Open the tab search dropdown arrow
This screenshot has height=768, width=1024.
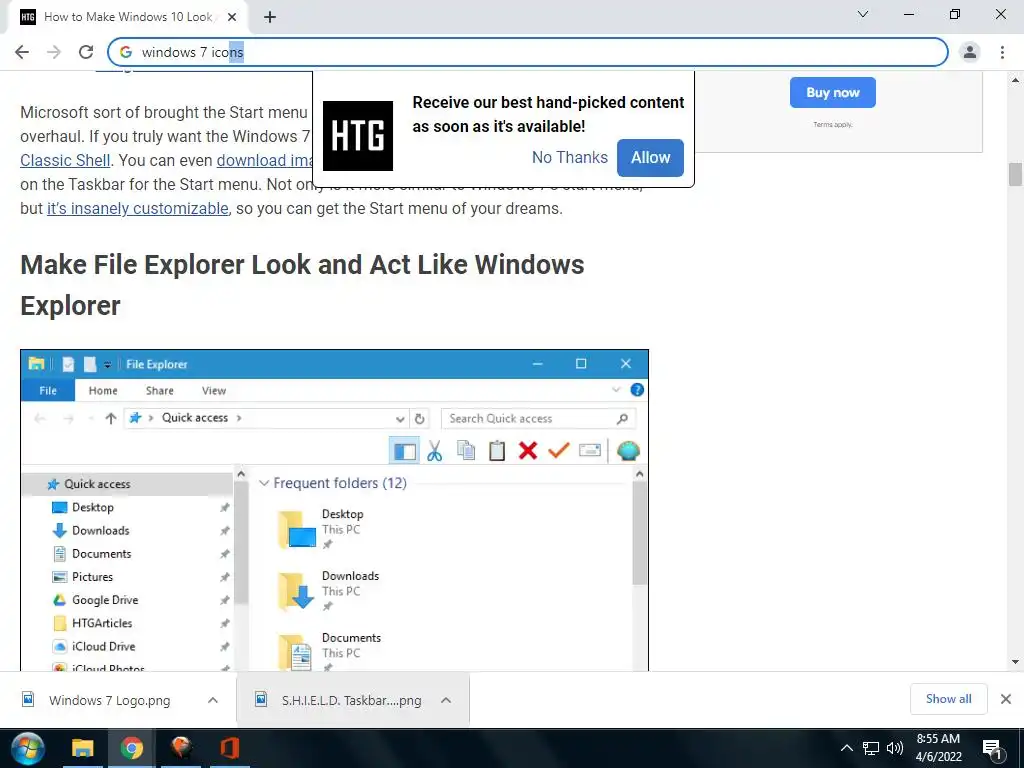863,14
